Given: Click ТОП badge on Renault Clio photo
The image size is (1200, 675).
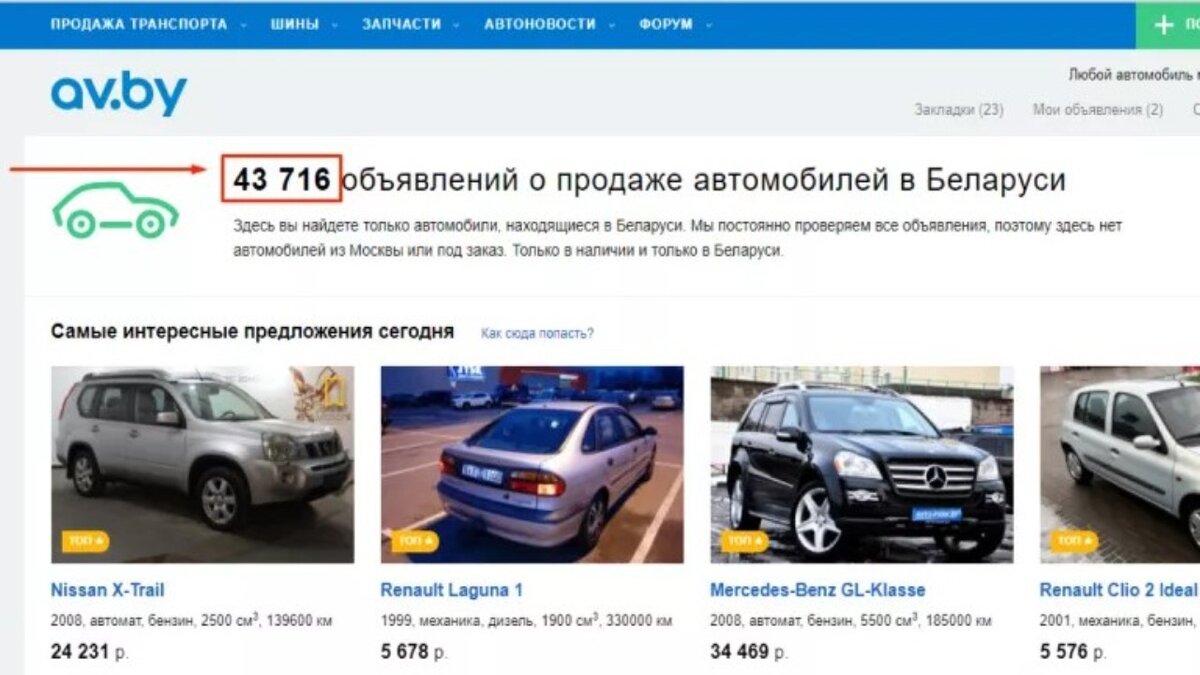Looking at the screenshot, I should pos(1074,541).
